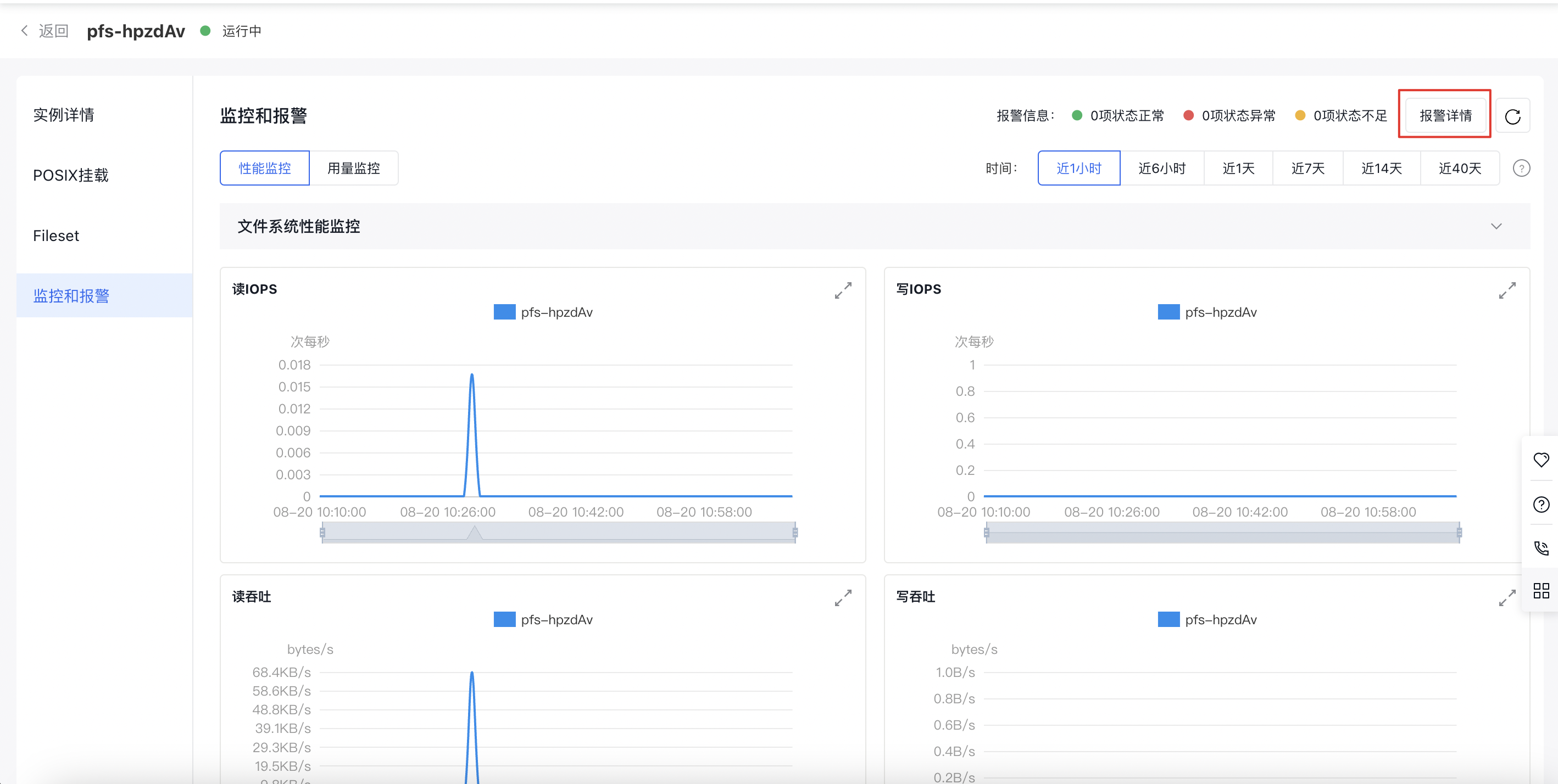
Task: Toggle pfs-hpzdAv legend in 写吞吐 chart
Action: [x=1207, y=620]
